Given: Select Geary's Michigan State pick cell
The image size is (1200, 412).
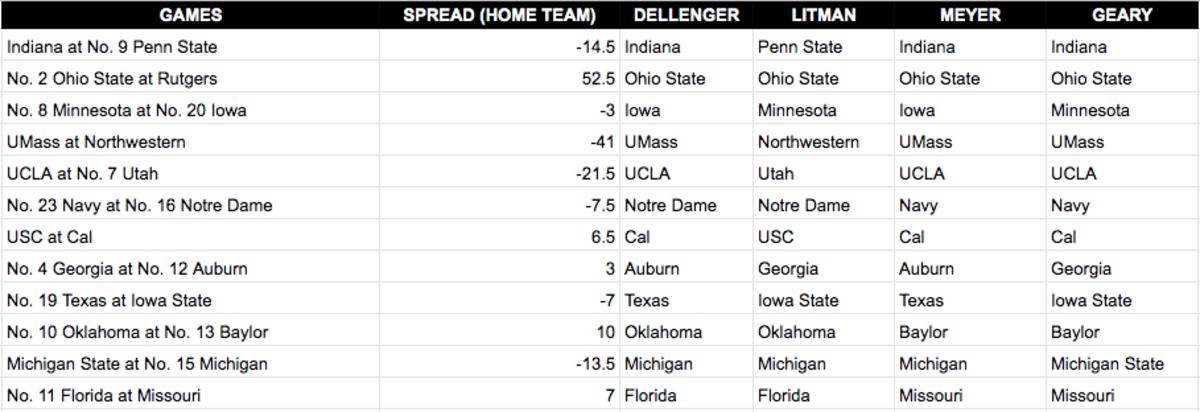Looking at the screenshot, I should (1107, 364).
